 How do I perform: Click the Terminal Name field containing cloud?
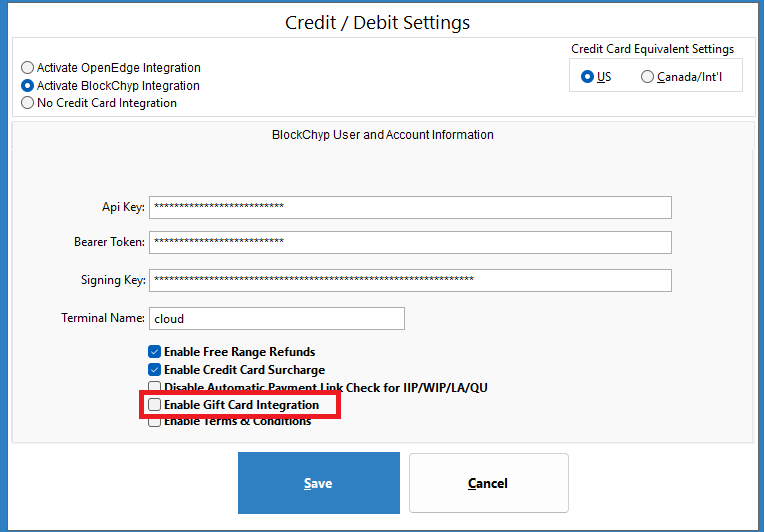pos(277,319)
